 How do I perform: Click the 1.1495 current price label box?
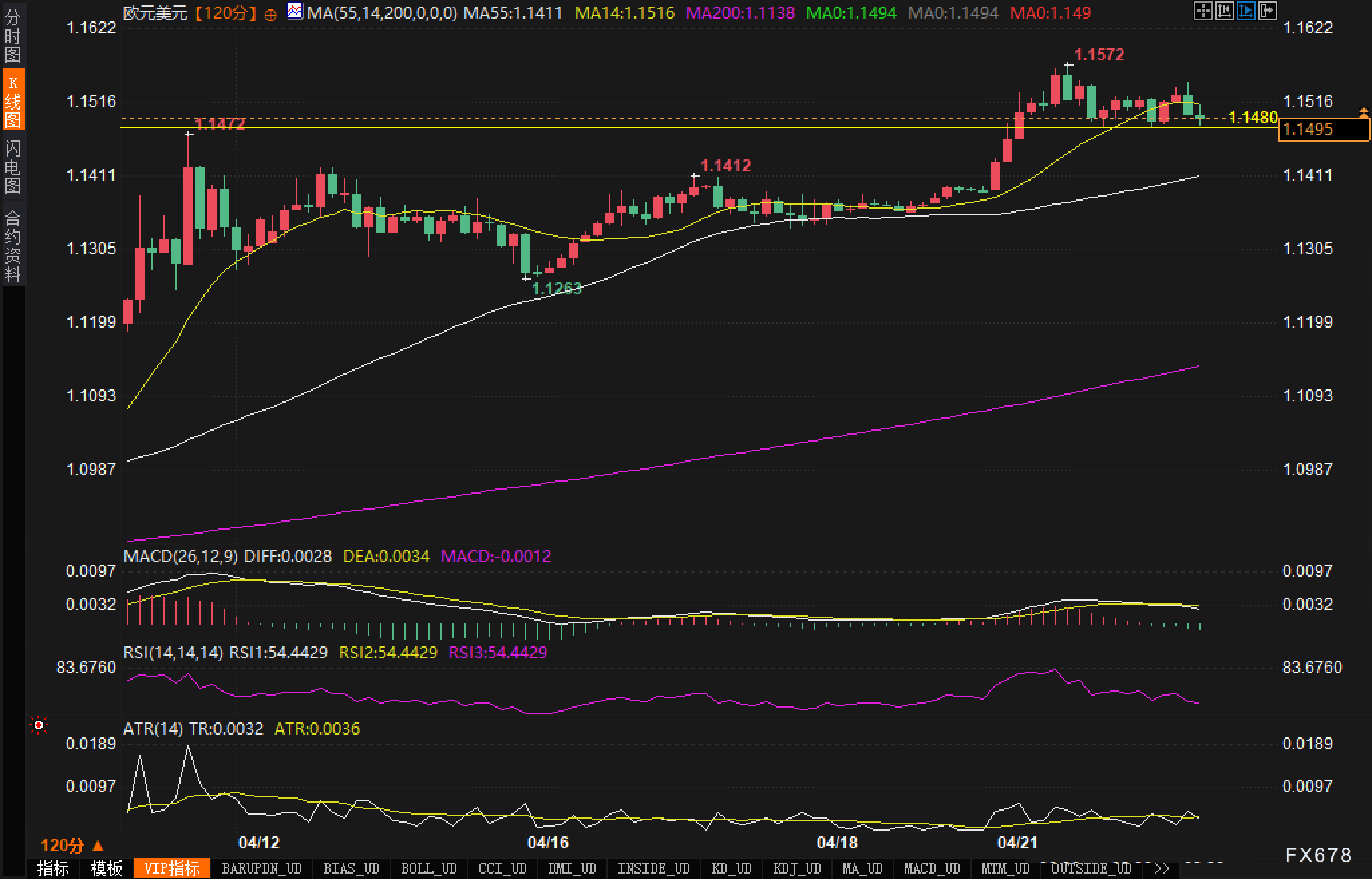pos(1322,129)
